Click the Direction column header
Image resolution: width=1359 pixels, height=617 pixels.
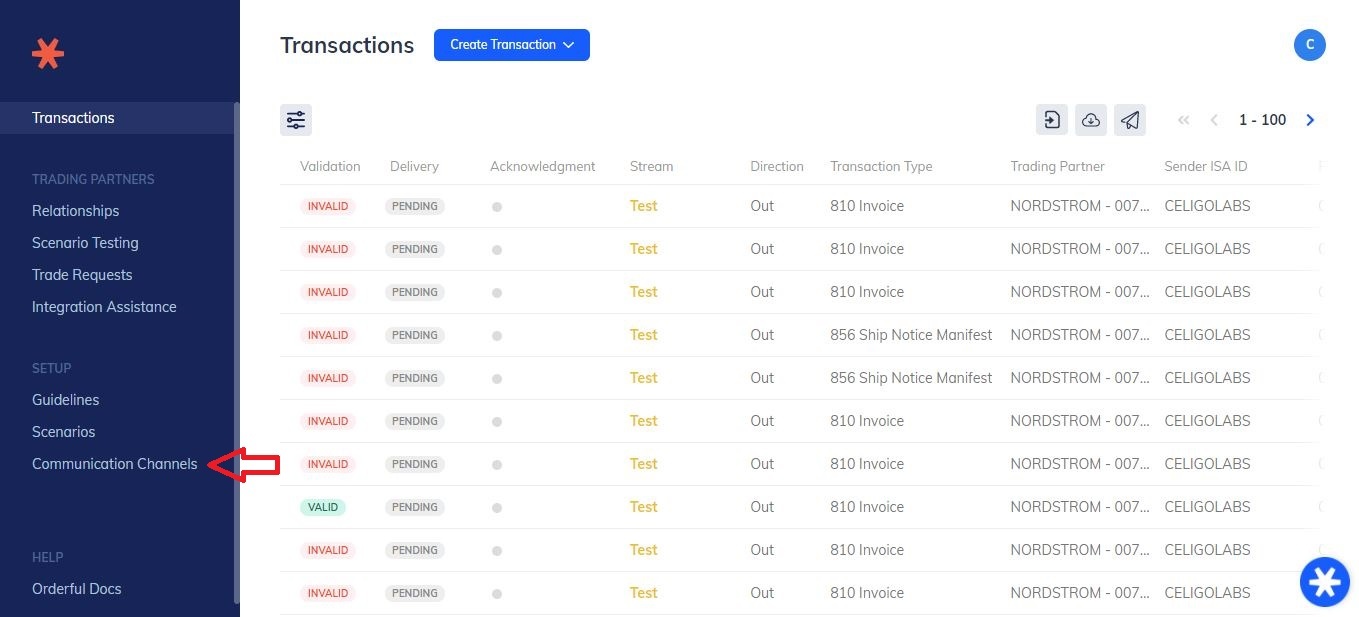[777, 166]
